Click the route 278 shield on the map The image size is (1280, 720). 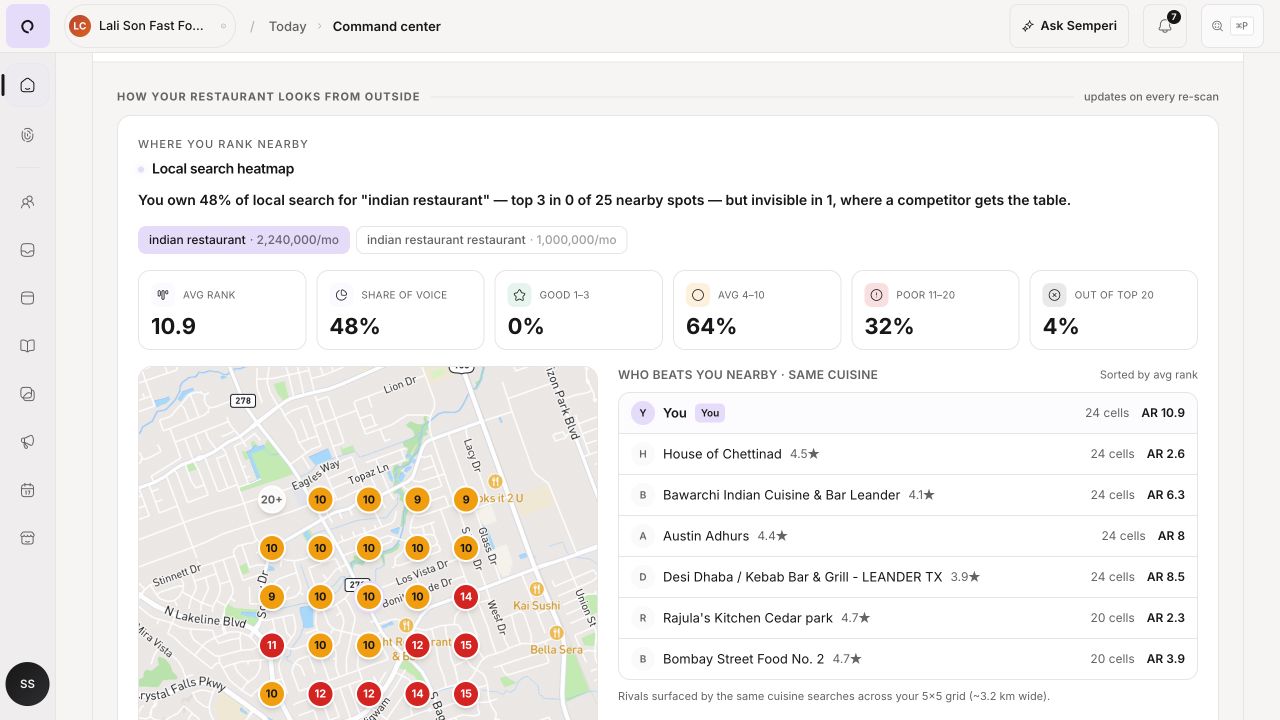tap(243, 400)
